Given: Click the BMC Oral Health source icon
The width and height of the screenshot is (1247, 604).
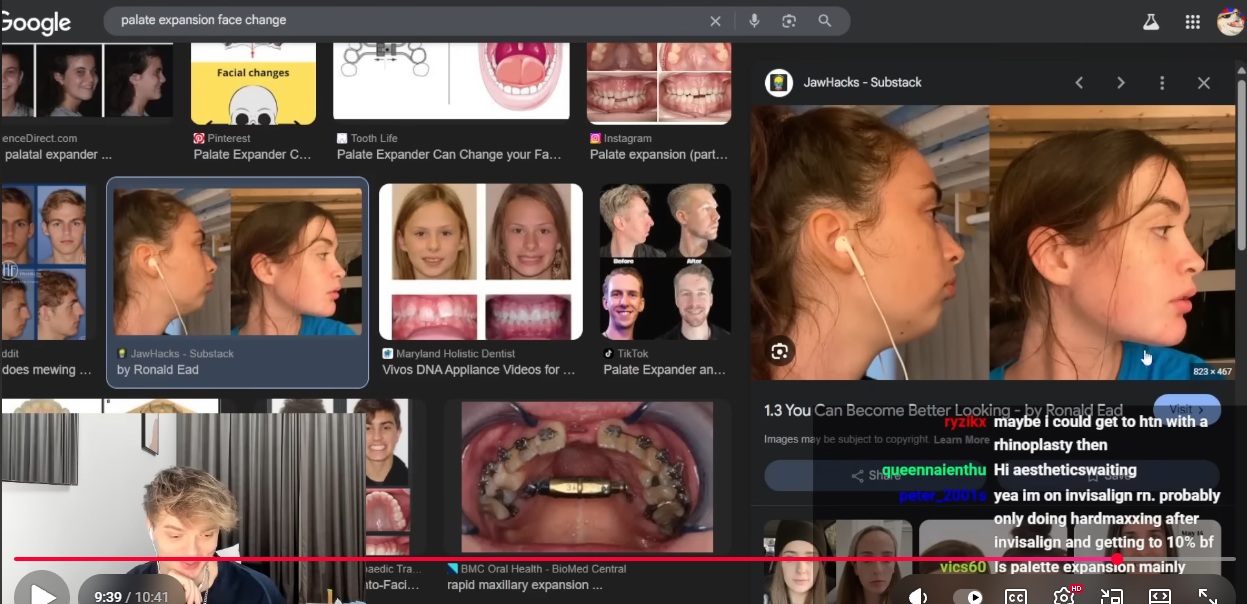Looking at the screenshot, I should click(x=453, y=568).
